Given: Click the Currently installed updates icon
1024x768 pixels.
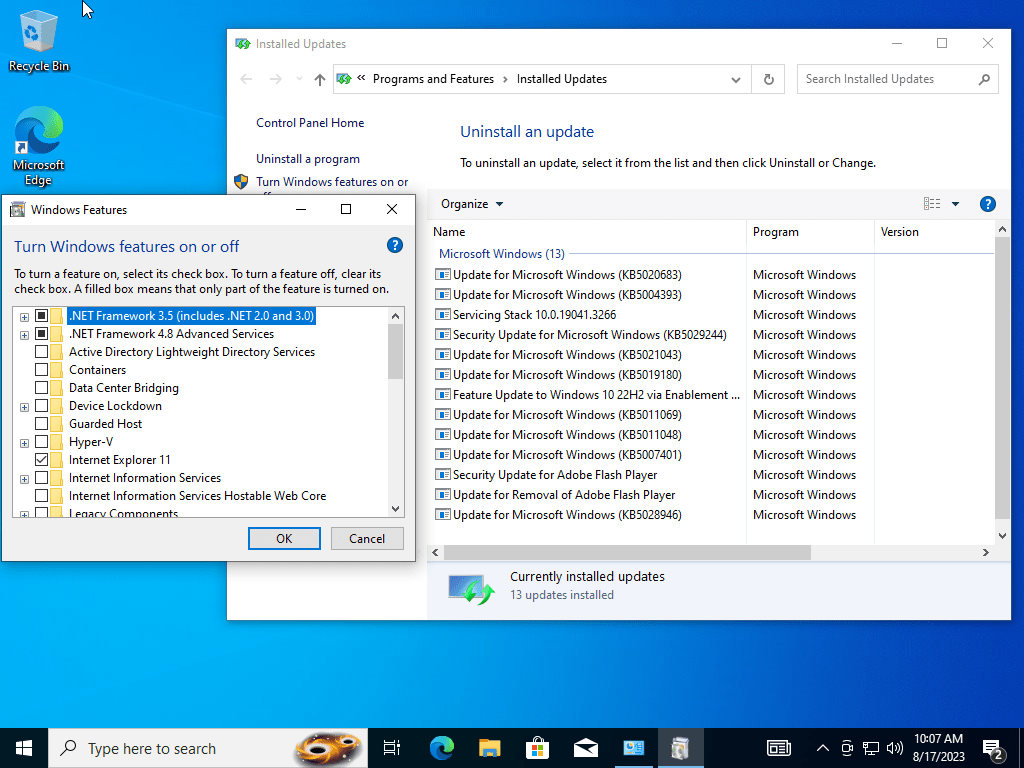Looking at the screenshot, I should pos(471,588).
